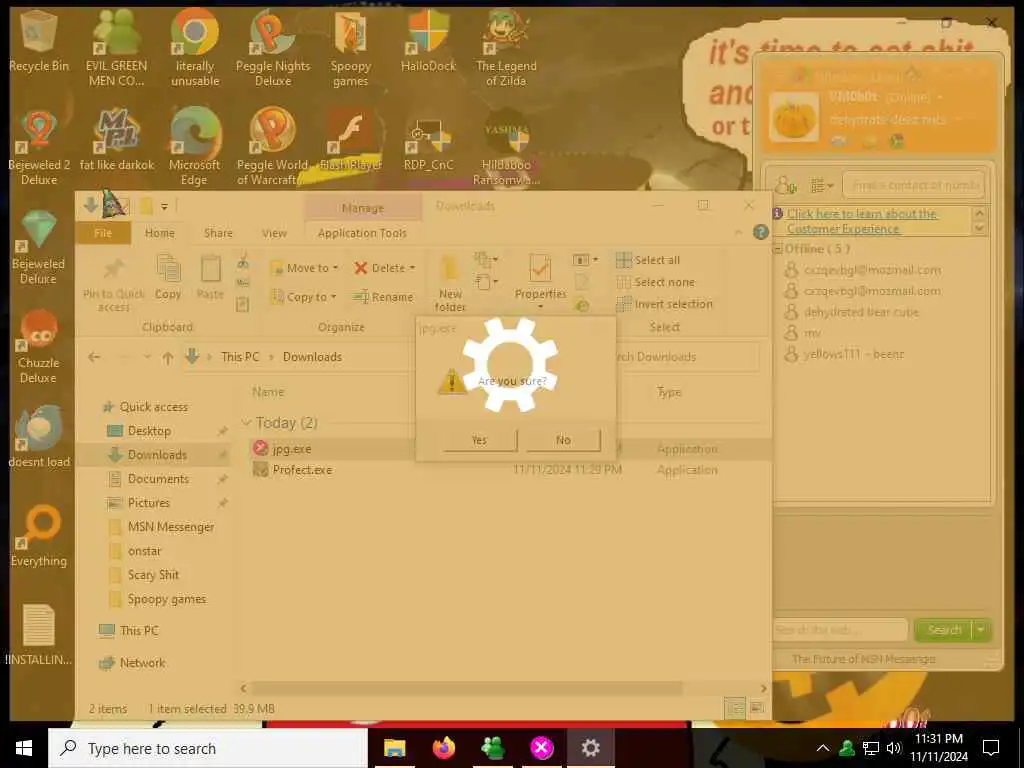Click the Windows taskbar search box
Viewport: 1024px width, 768px height.
(208, 748)
